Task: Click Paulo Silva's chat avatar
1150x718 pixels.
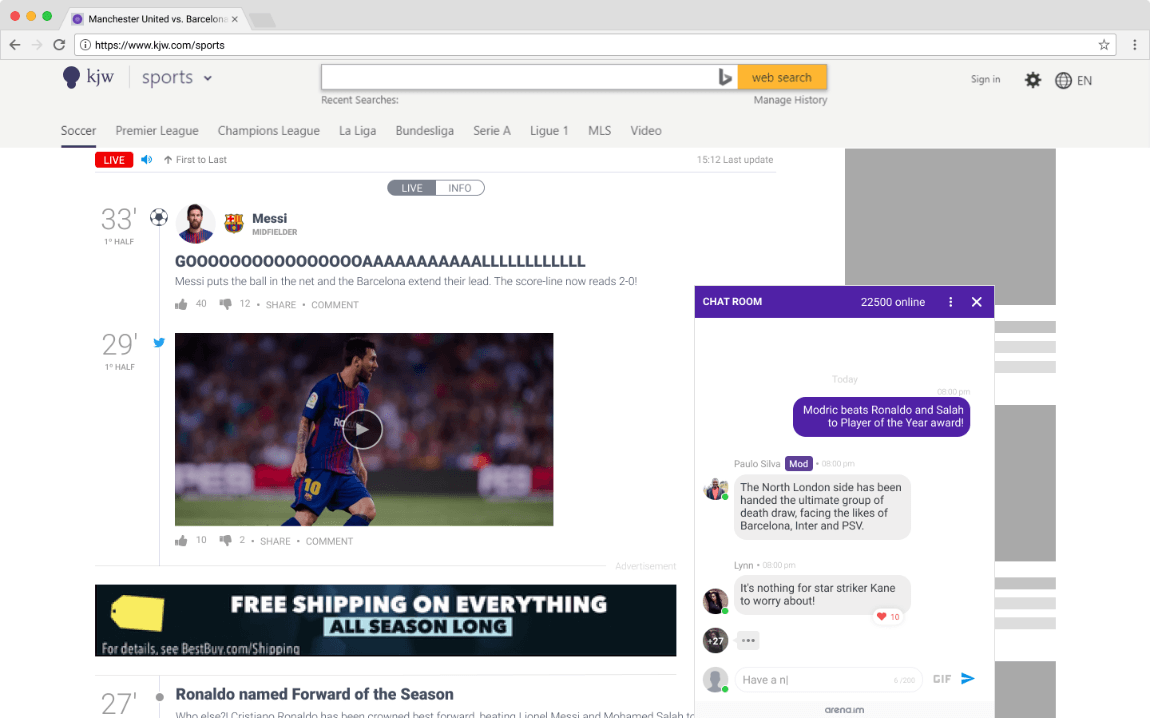Action: (715, 488)
